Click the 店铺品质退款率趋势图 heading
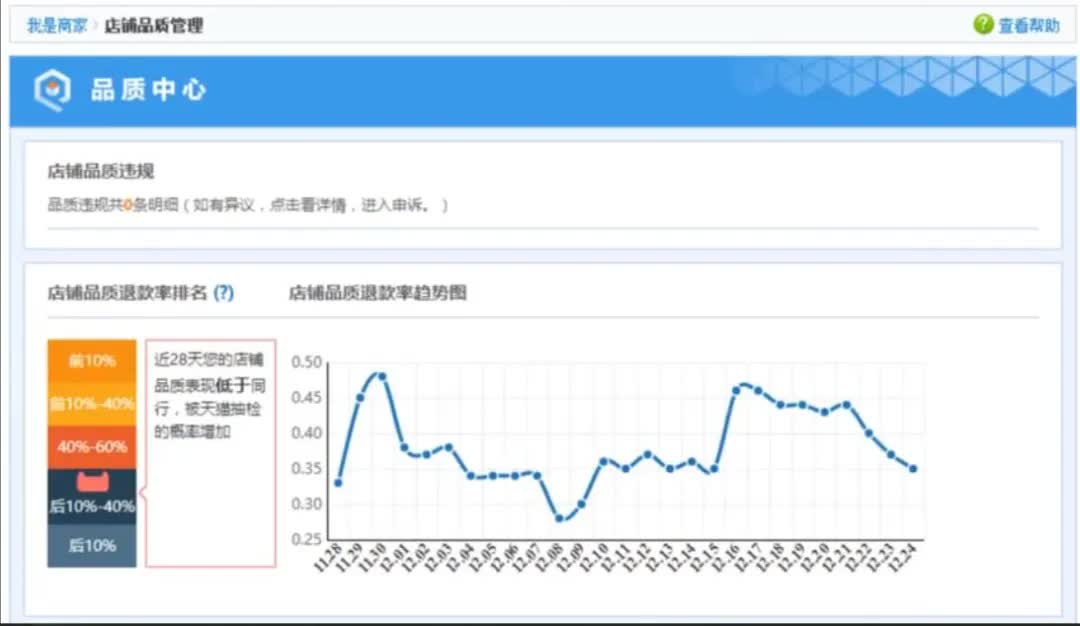 click(x=377, y=293)
